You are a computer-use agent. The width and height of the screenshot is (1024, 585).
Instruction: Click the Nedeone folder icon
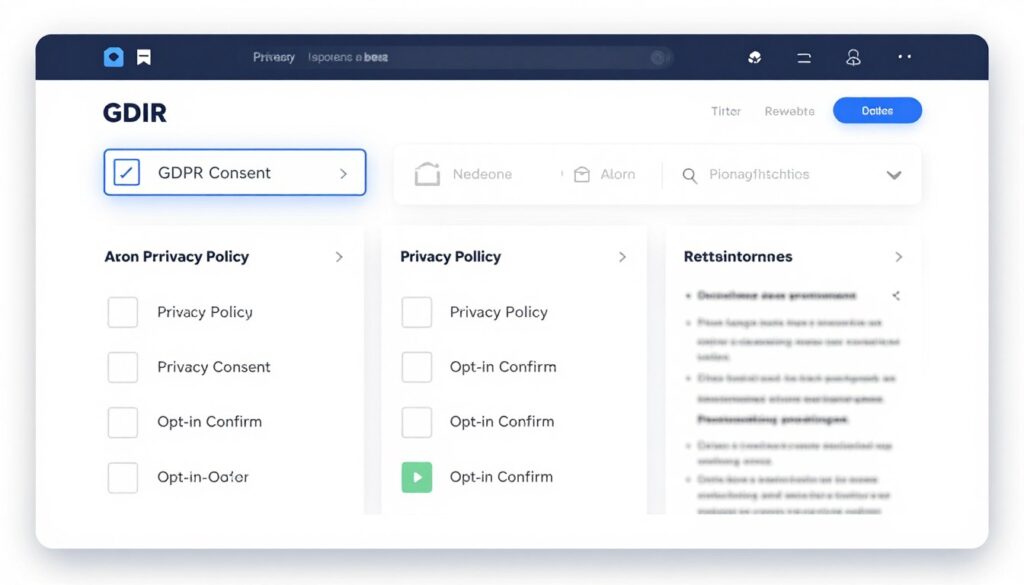(x=428, y=174)
